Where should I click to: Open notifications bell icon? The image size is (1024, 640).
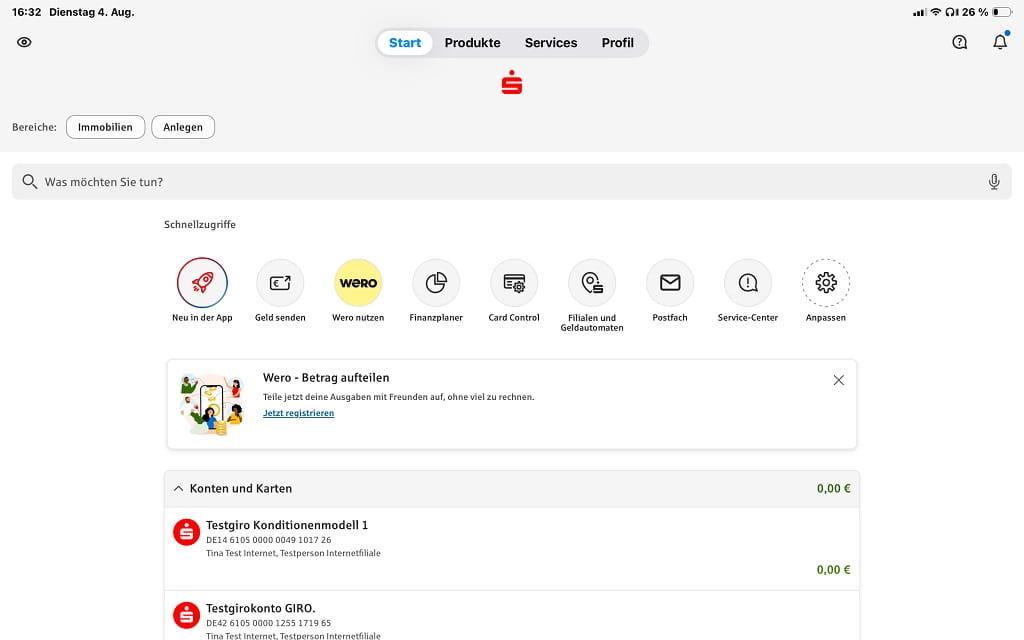[x=1000, y=42]
